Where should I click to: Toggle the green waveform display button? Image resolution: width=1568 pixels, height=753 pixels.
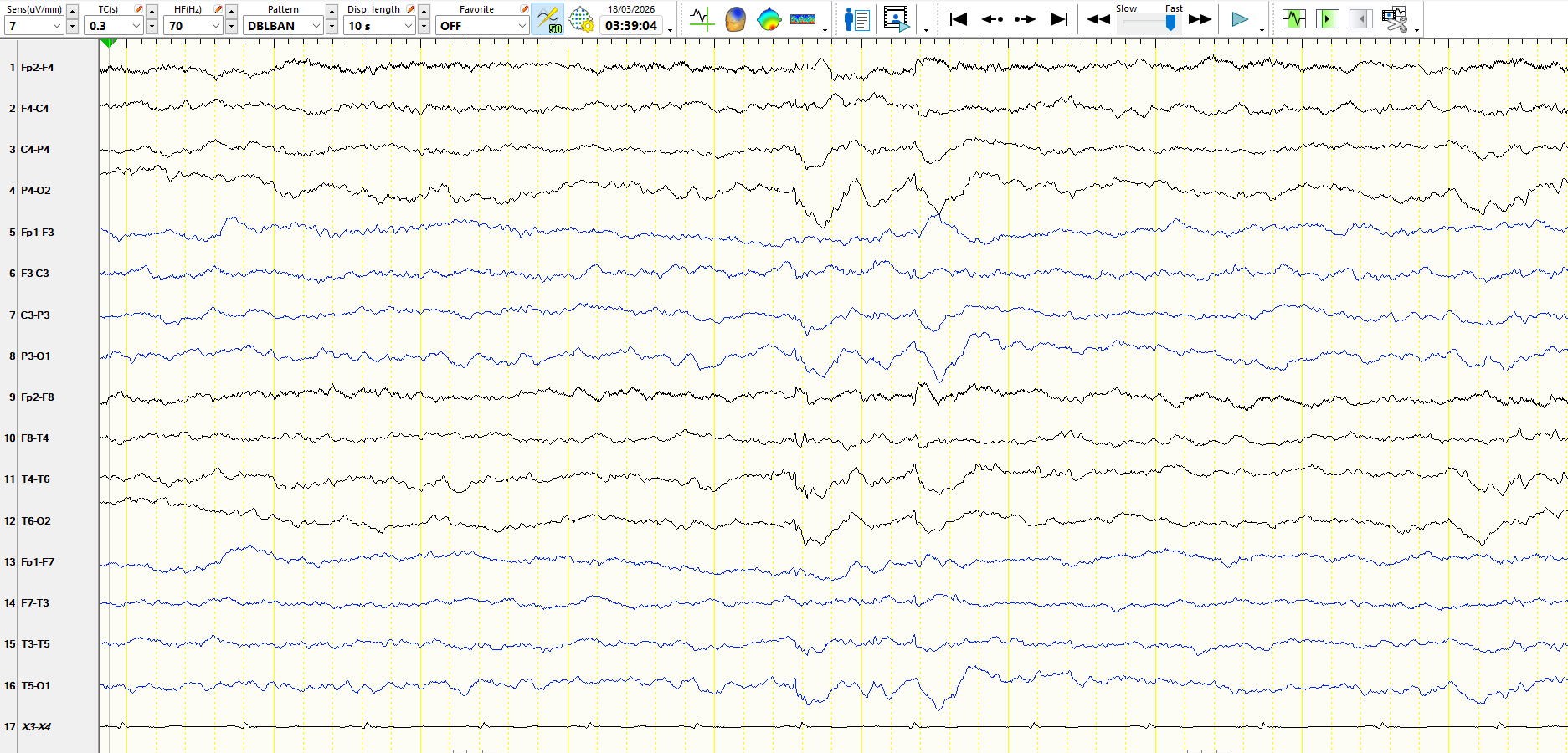coord(1293,19)
